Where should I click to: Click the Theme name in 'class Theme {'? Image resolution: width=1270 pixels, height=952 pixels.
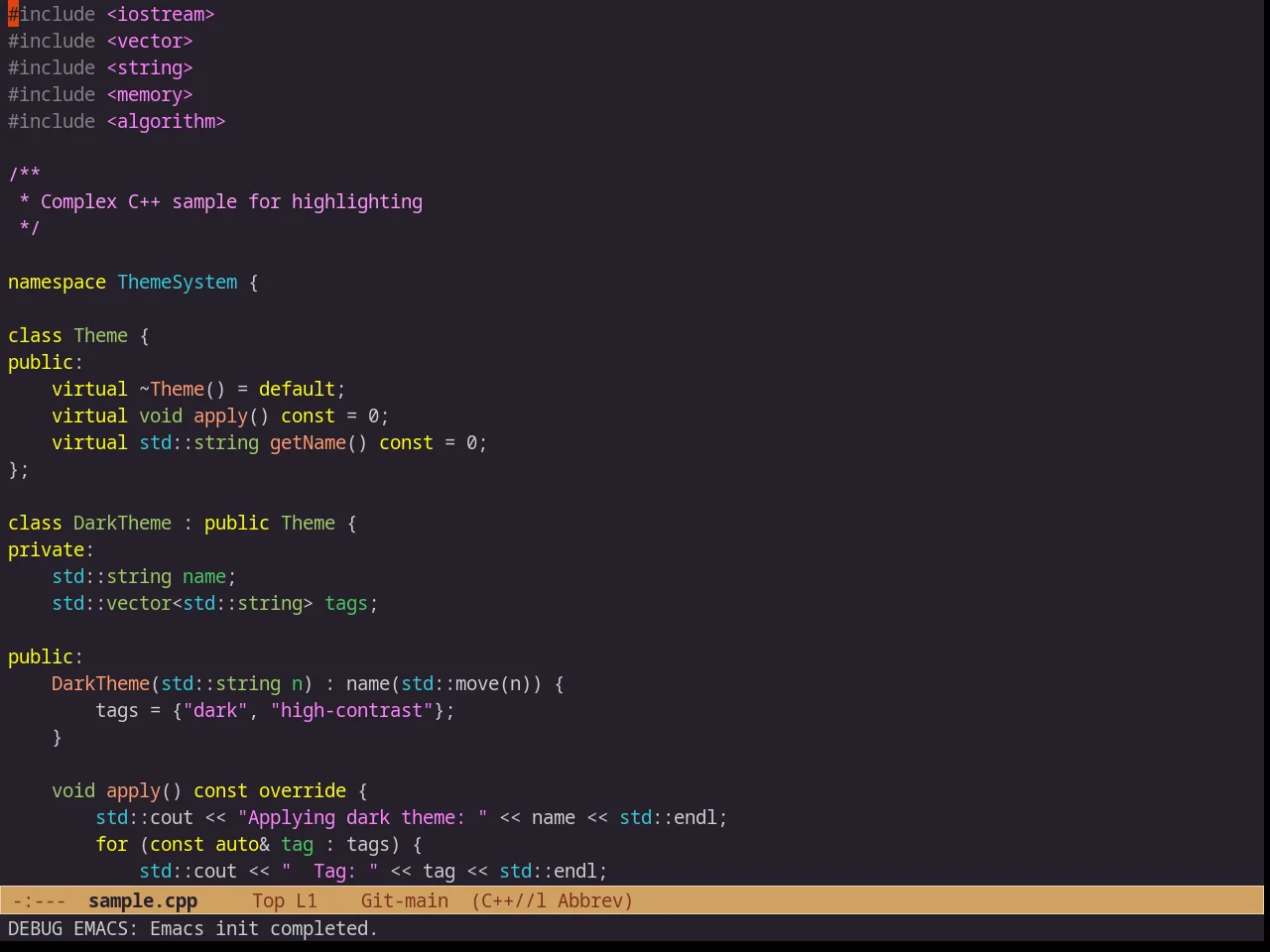[x=100, y=335]
